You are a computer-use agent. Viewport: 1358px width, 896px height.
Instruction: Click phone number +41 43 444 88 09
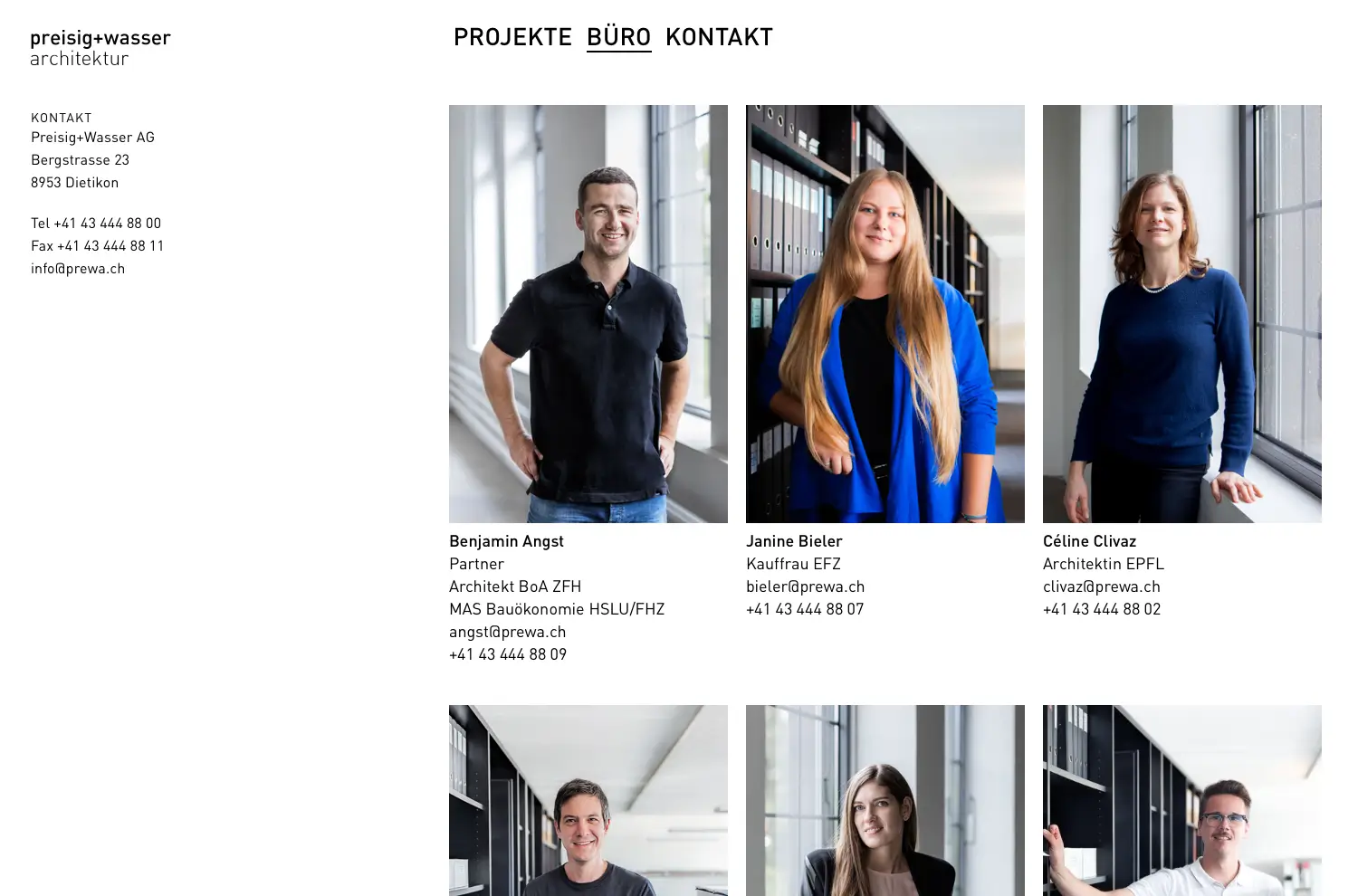coord(508,654)
